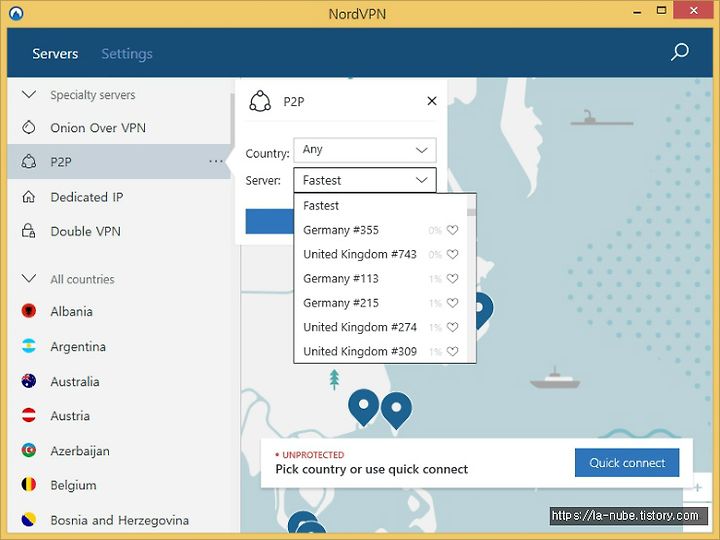Image resolution: width=720 pixels, height=540 pixels.
Task: Choose Azerbaijan country name
Action: coord(80,451)
